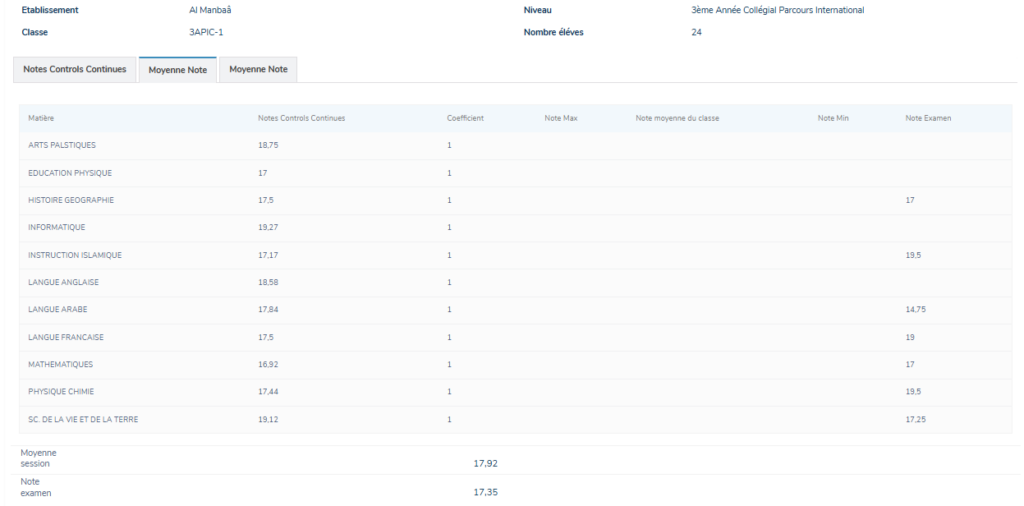Click the 19,12 grade for SVT row
This screenshot has height=506, width=1024.
[x=268, y=420]
